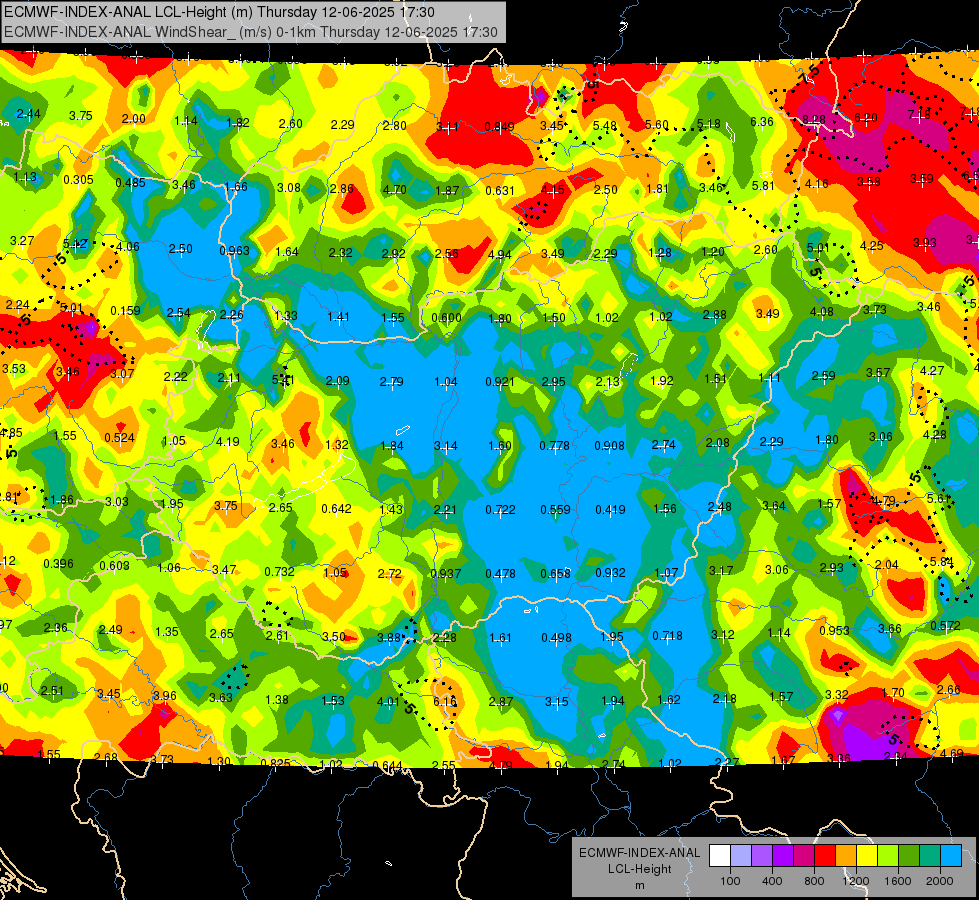Click the legend label 800

pos(814,881)
